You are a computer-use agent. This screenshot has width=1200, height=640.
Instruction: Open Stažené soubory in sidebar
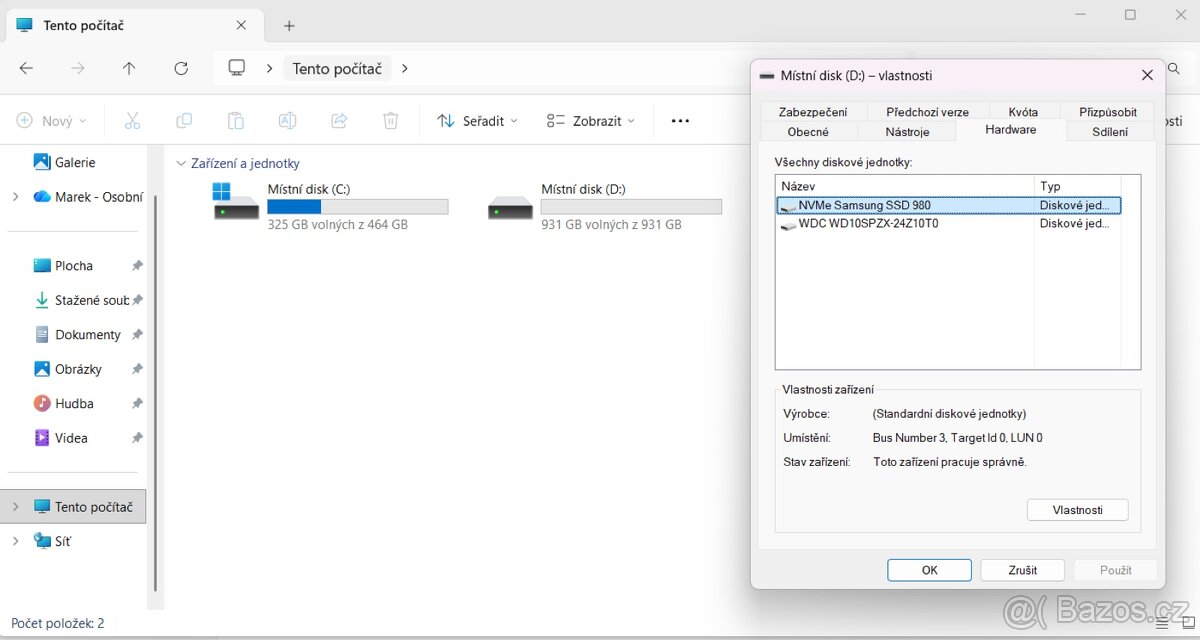91,300
